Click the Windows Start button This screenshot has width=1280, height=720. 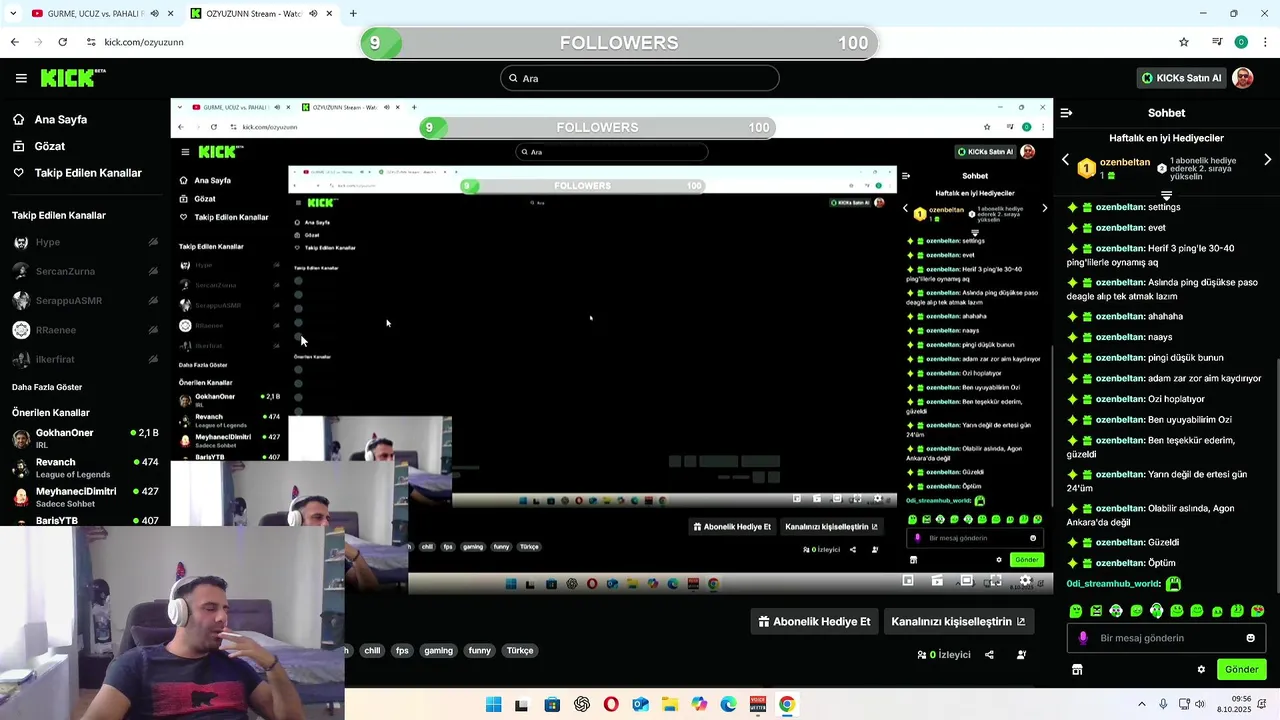pyautogui.click(x=493, y=704)
